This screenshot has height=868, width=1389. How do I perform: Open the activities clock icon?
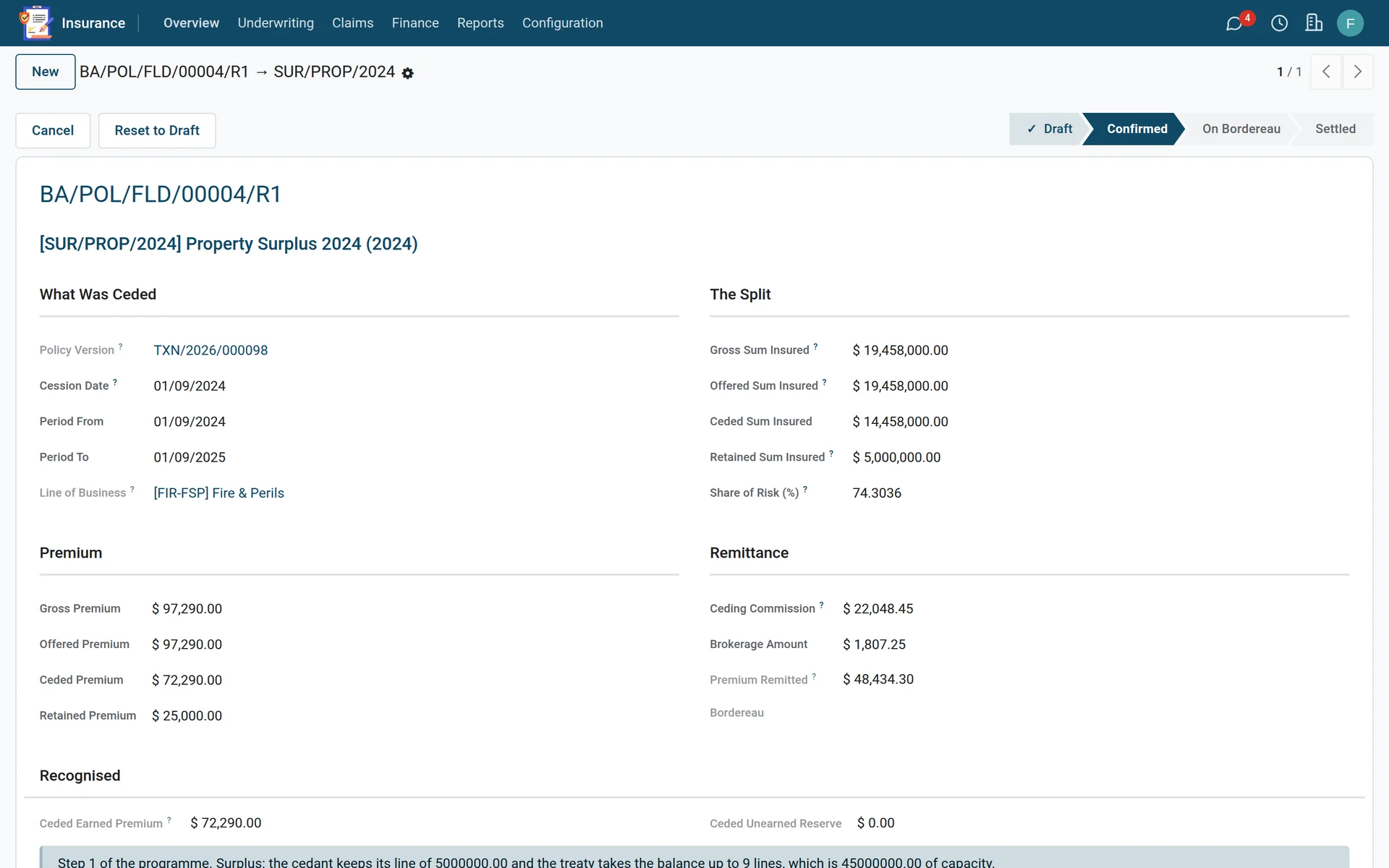1279,23
